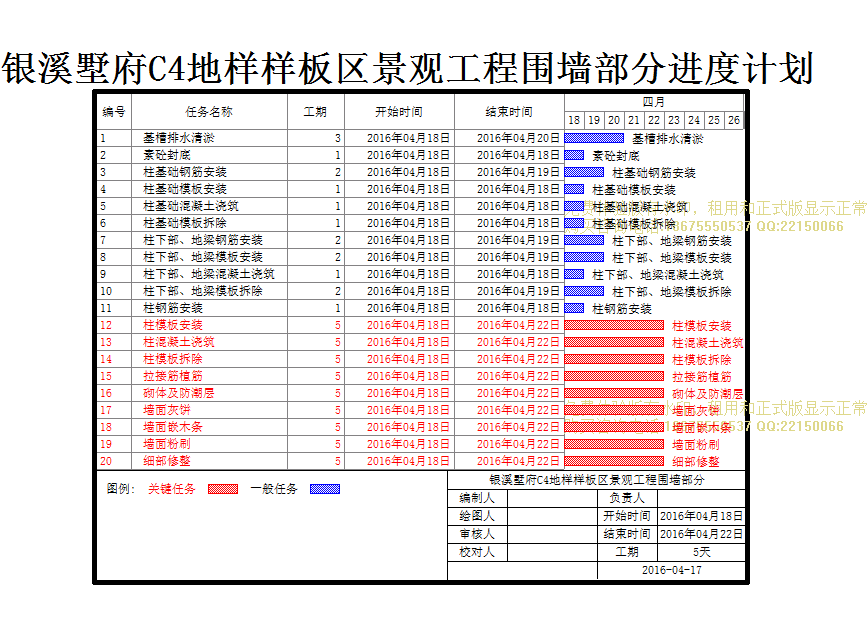Select red task name 墙面粉刷 in table

coord(166,444)
